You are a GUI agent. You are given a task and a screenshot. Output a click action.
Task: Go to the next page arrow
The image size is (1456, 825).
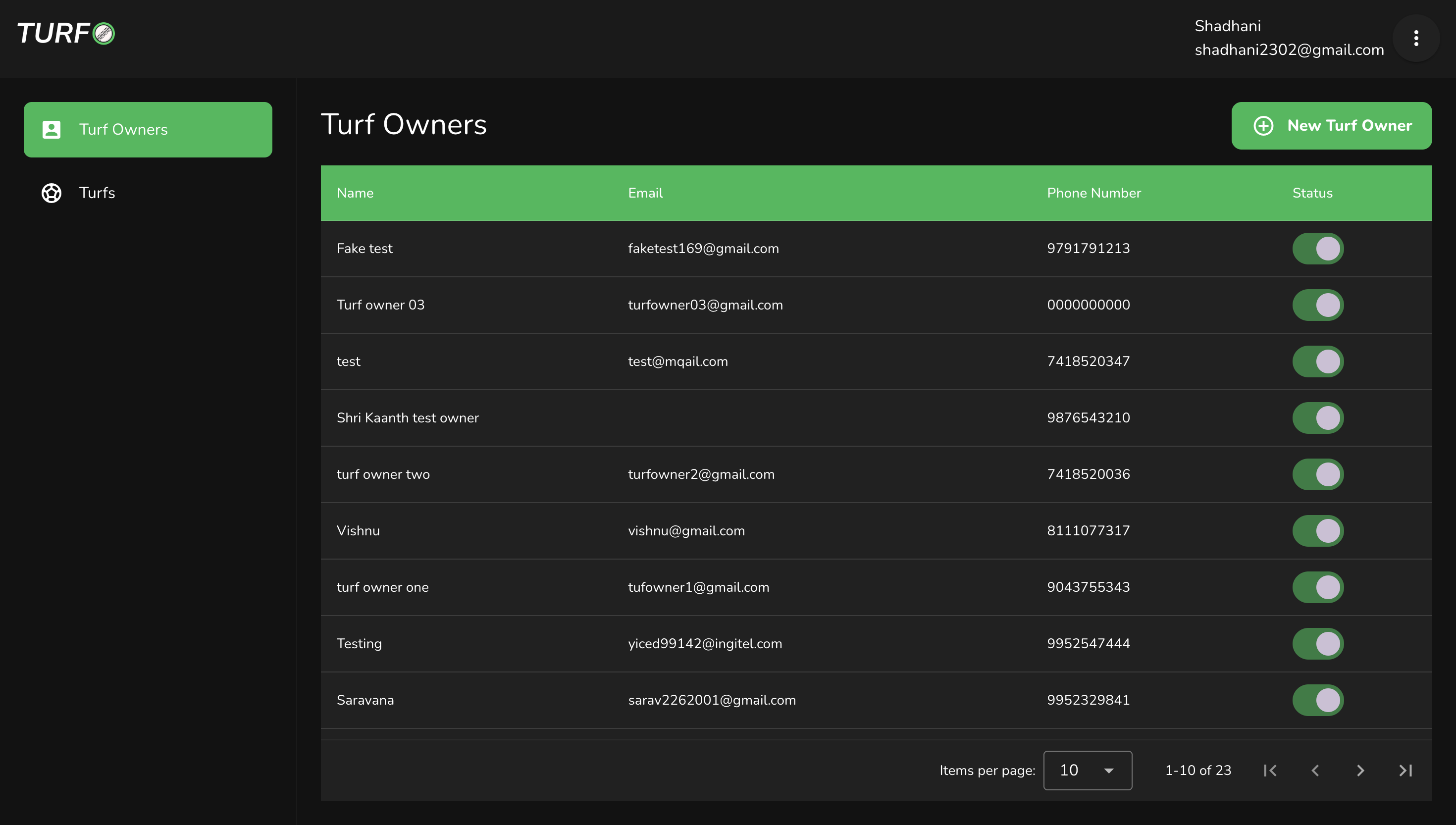pyautogui.click(x=1360, y=771)
